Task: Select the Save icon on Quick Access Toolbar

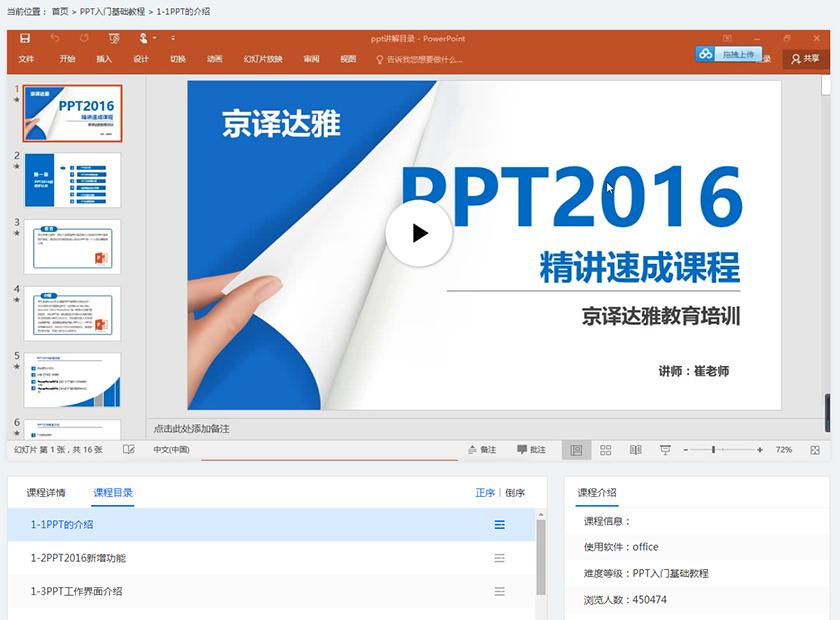Action: coord(25,40)
